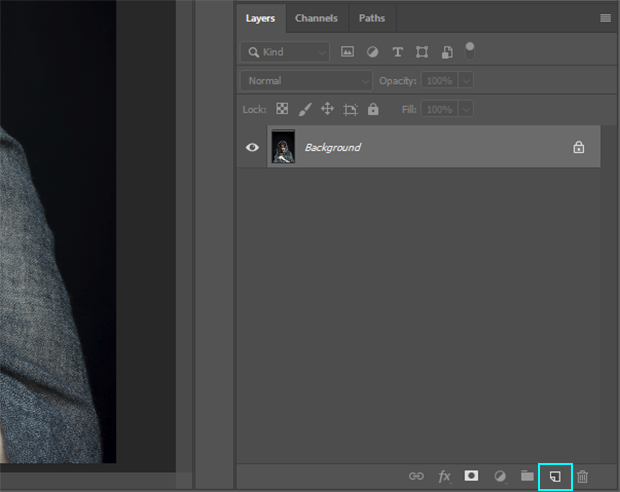Filter for smart objects
This screenshot has width=620, height=492.
pos(447,52)
